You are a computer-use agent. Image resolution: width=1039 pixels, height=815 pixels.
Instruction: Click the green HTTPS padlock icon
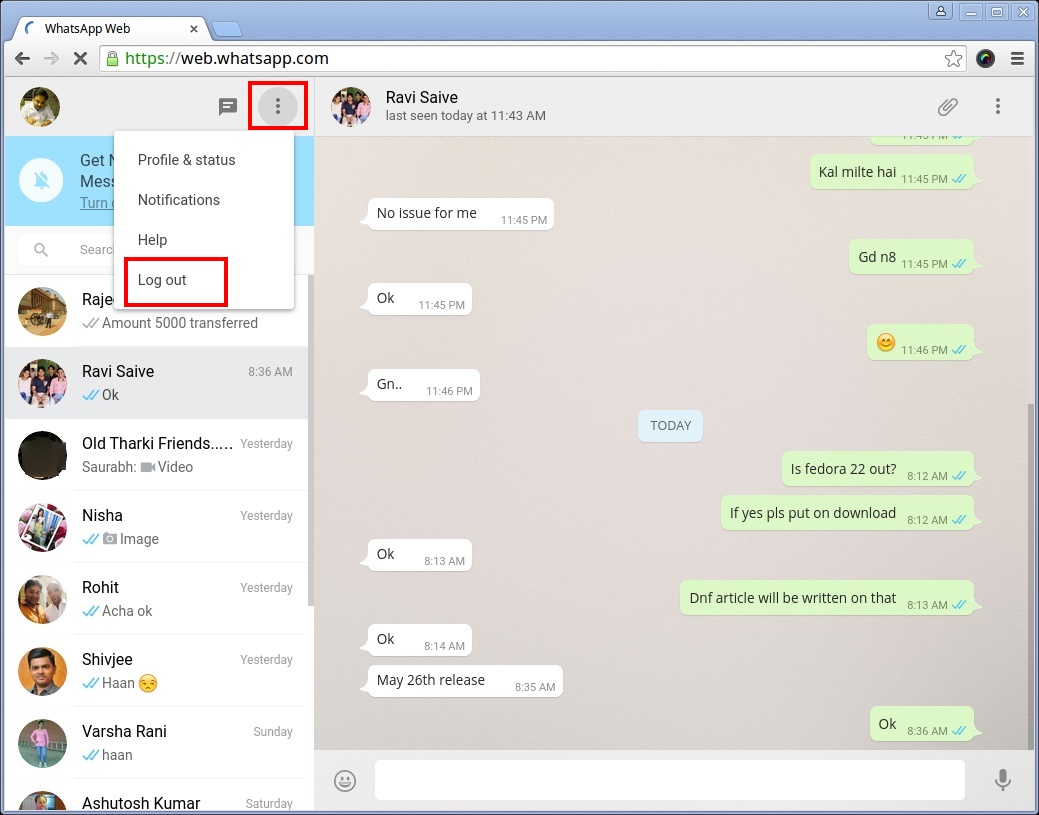113,58
